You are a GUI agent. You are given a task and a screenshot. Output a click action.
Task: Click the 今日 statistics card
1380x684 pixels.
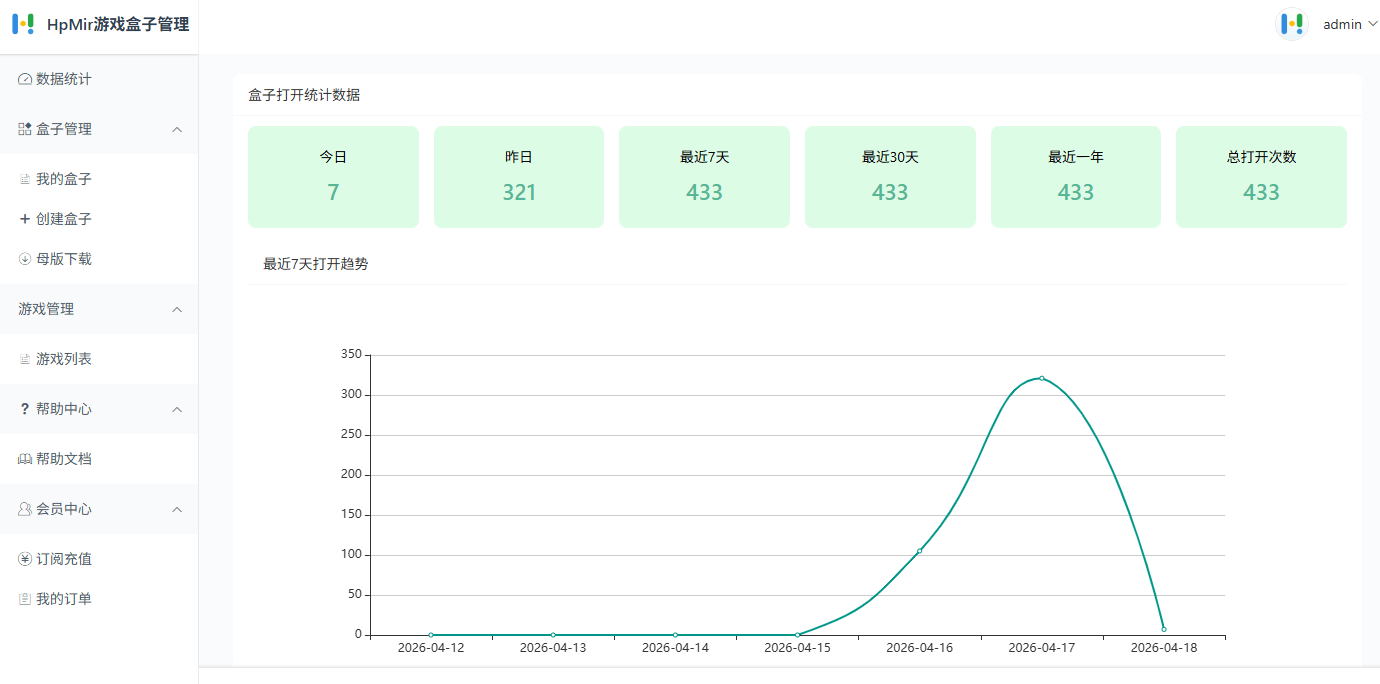[333, 176]
